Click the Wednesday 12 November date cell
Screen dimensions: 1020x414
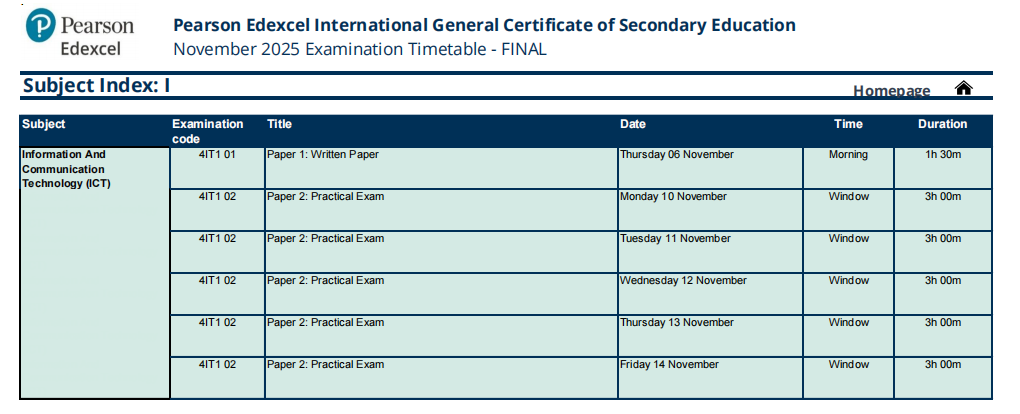[683, 281]
